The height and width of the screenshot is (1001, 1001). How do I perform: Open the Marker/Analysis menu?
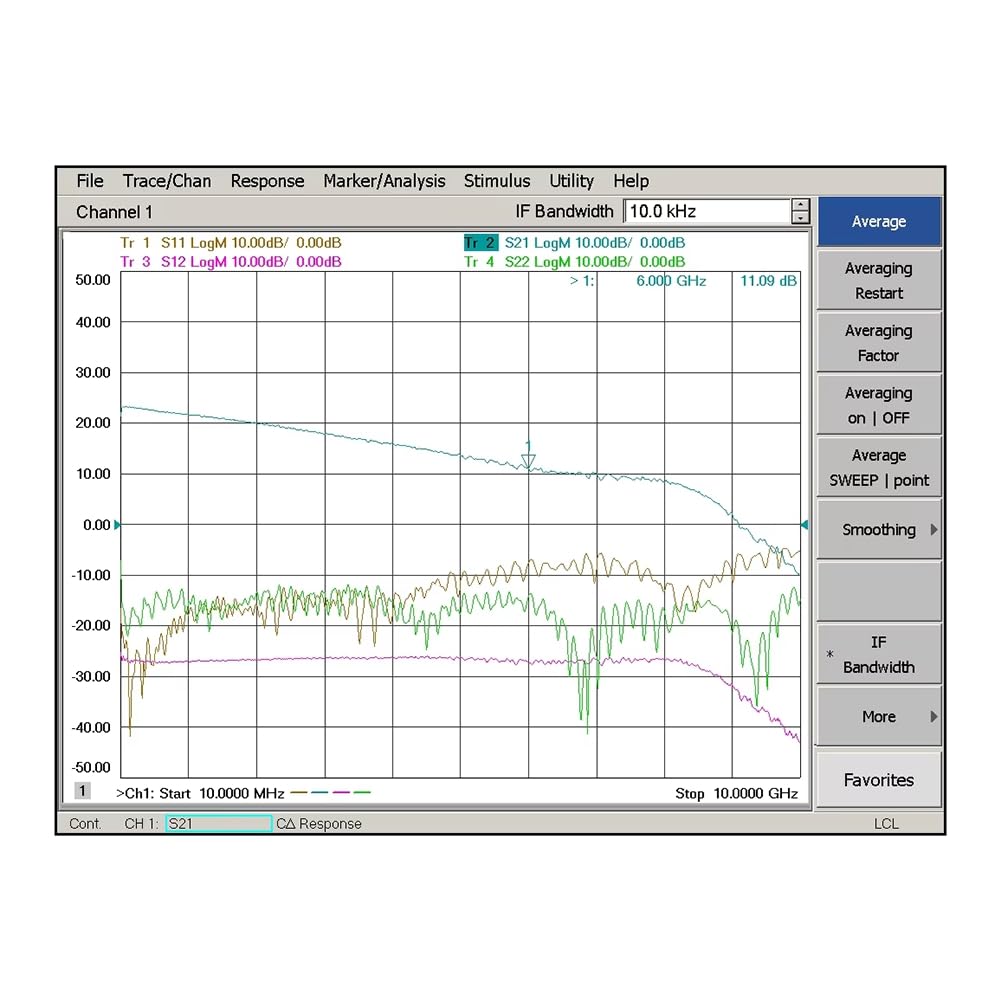pyautogui.click(x=384, y=181)
